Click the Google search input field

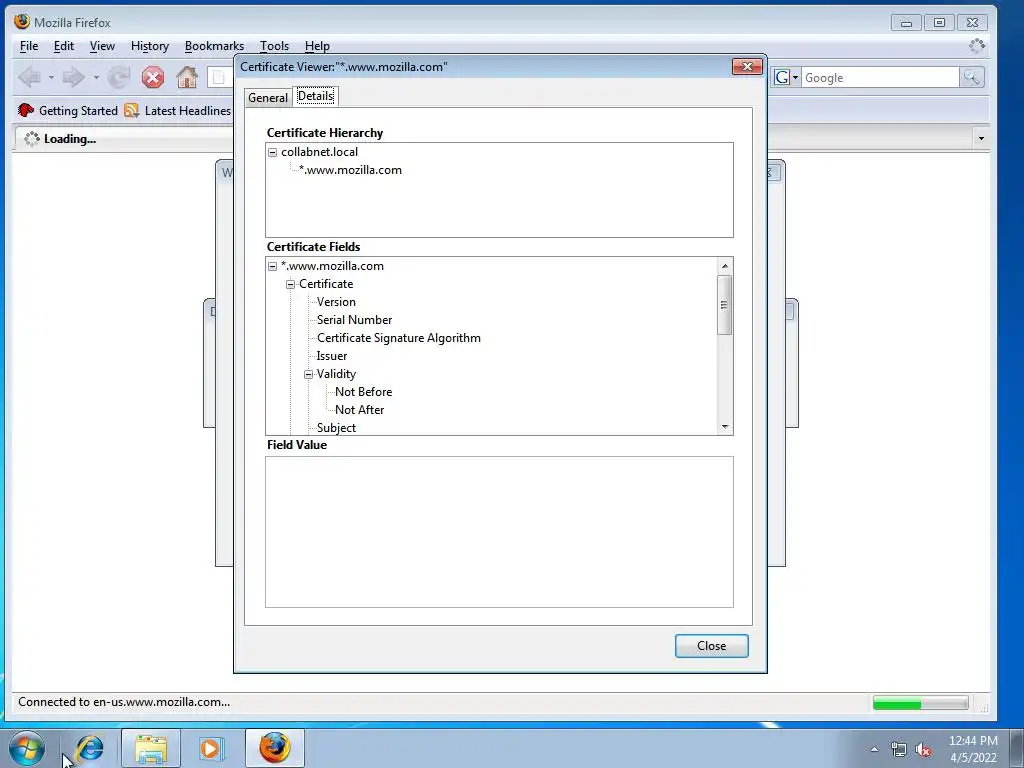pyautogui.click(x=880, y=77)
